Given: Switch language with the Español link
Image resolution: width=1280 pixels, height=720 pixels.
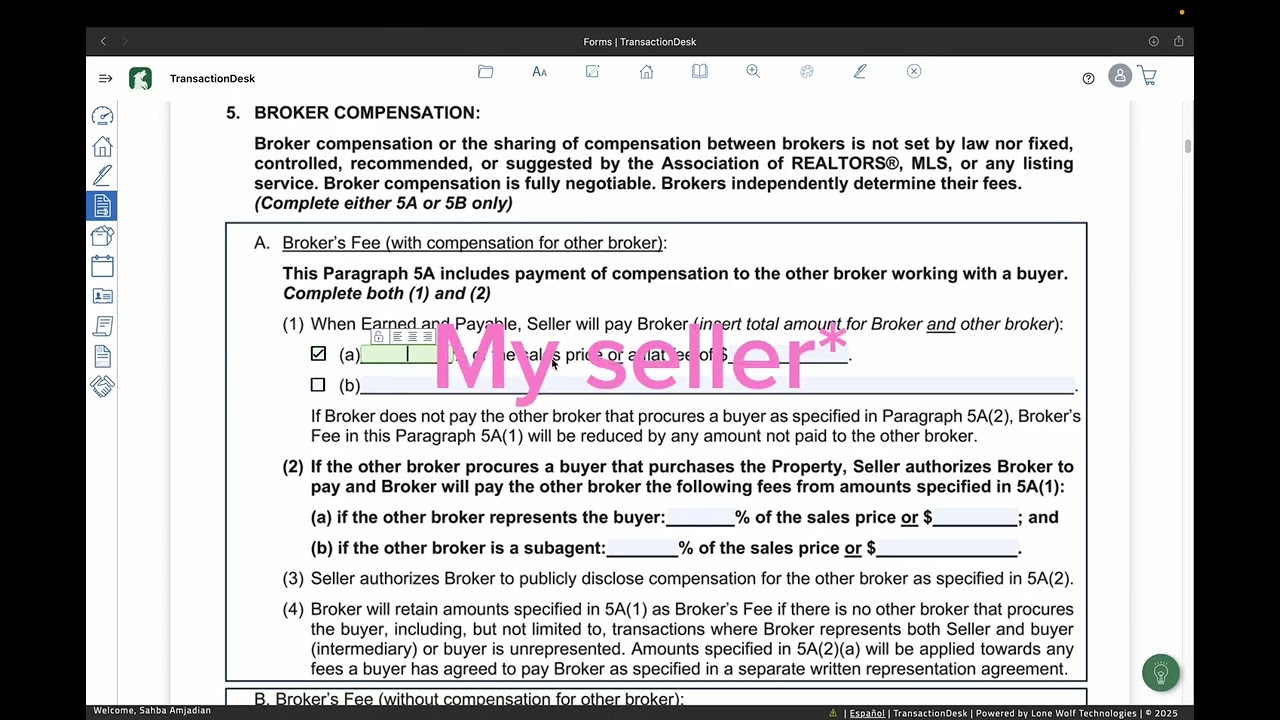Looking at the screenshot, I should (867, 713).
